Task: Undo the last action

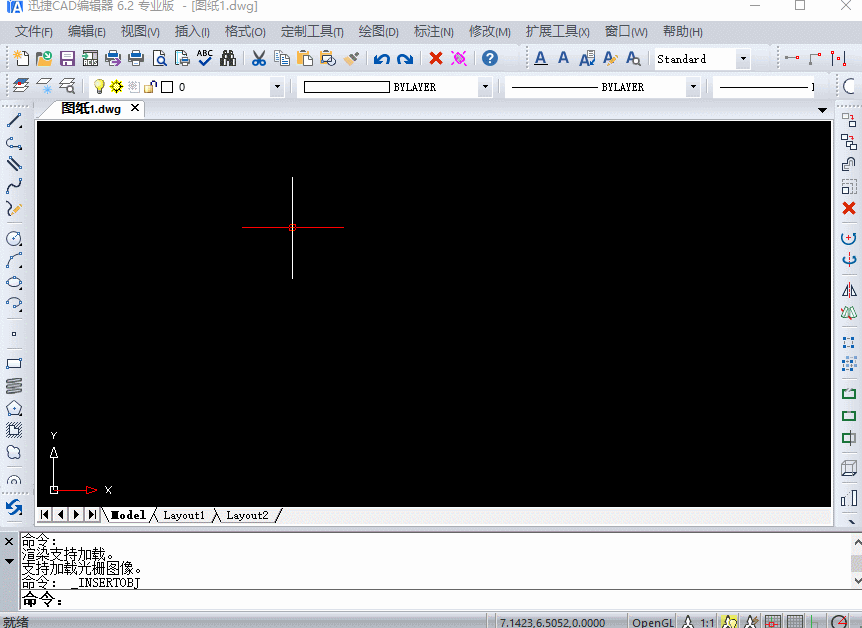Action: (382, 59)
